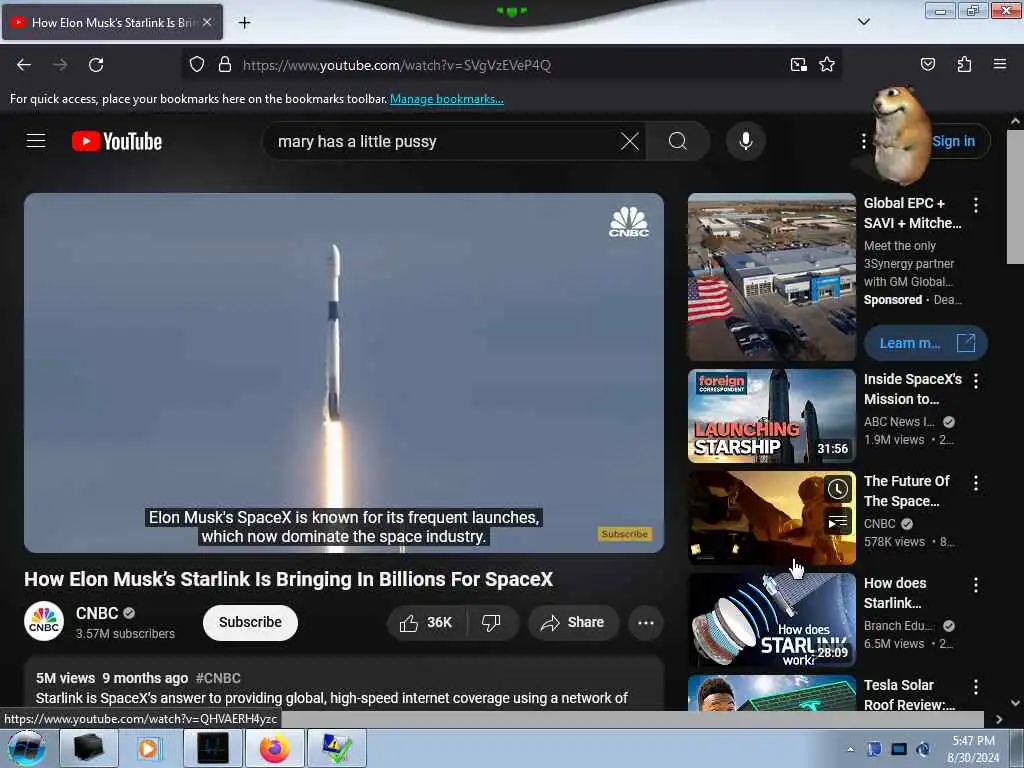1024x768 pixels.
Task: Dislike the video with thumbs down
Action: click(x=491, y=623)
